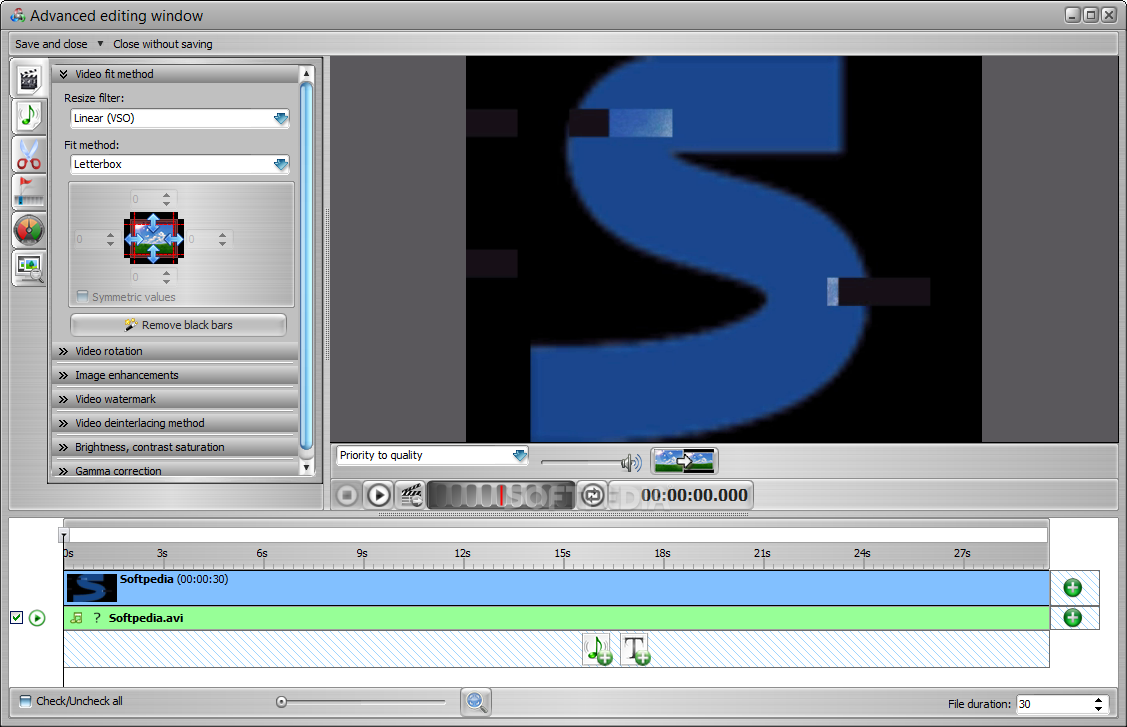Click the play button in player
Viewport: 1127px width, 727px height.
coord(379,495)
